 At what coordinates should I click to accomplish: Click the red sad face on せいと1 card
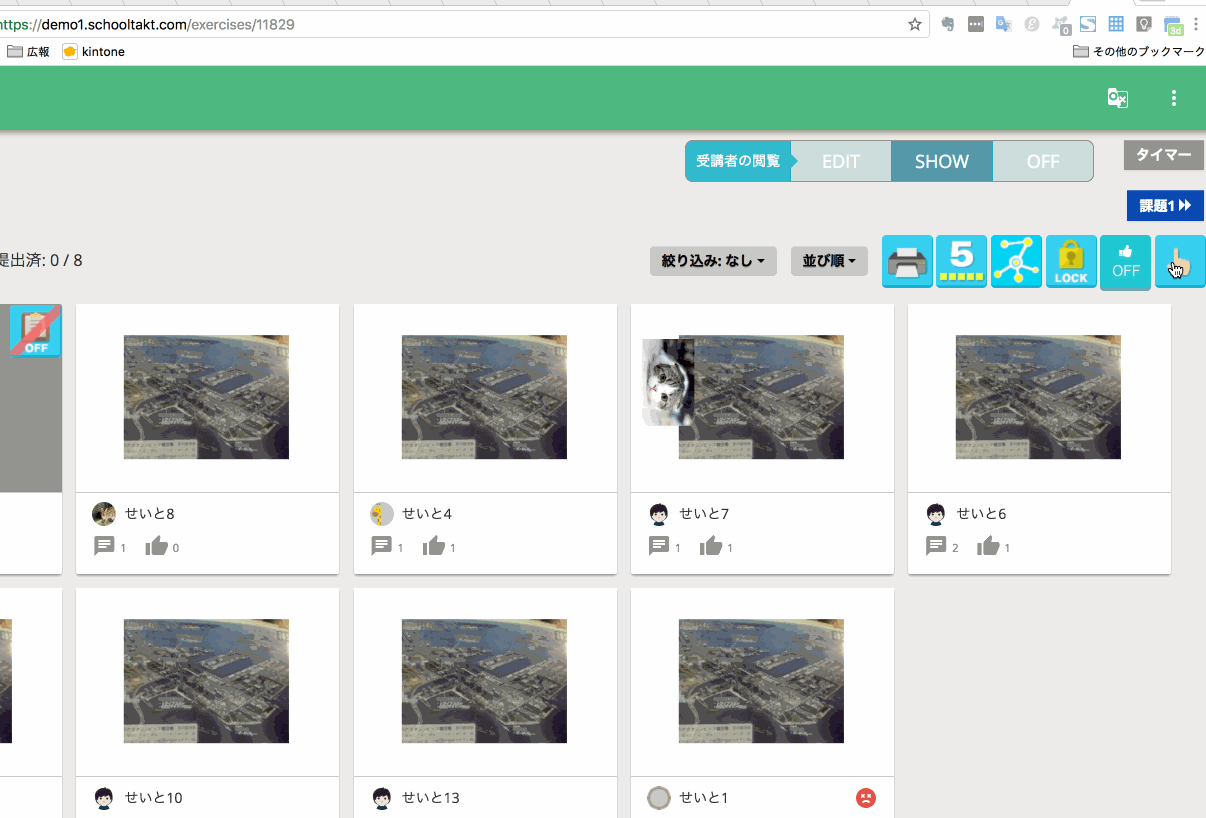pos(866,798)
